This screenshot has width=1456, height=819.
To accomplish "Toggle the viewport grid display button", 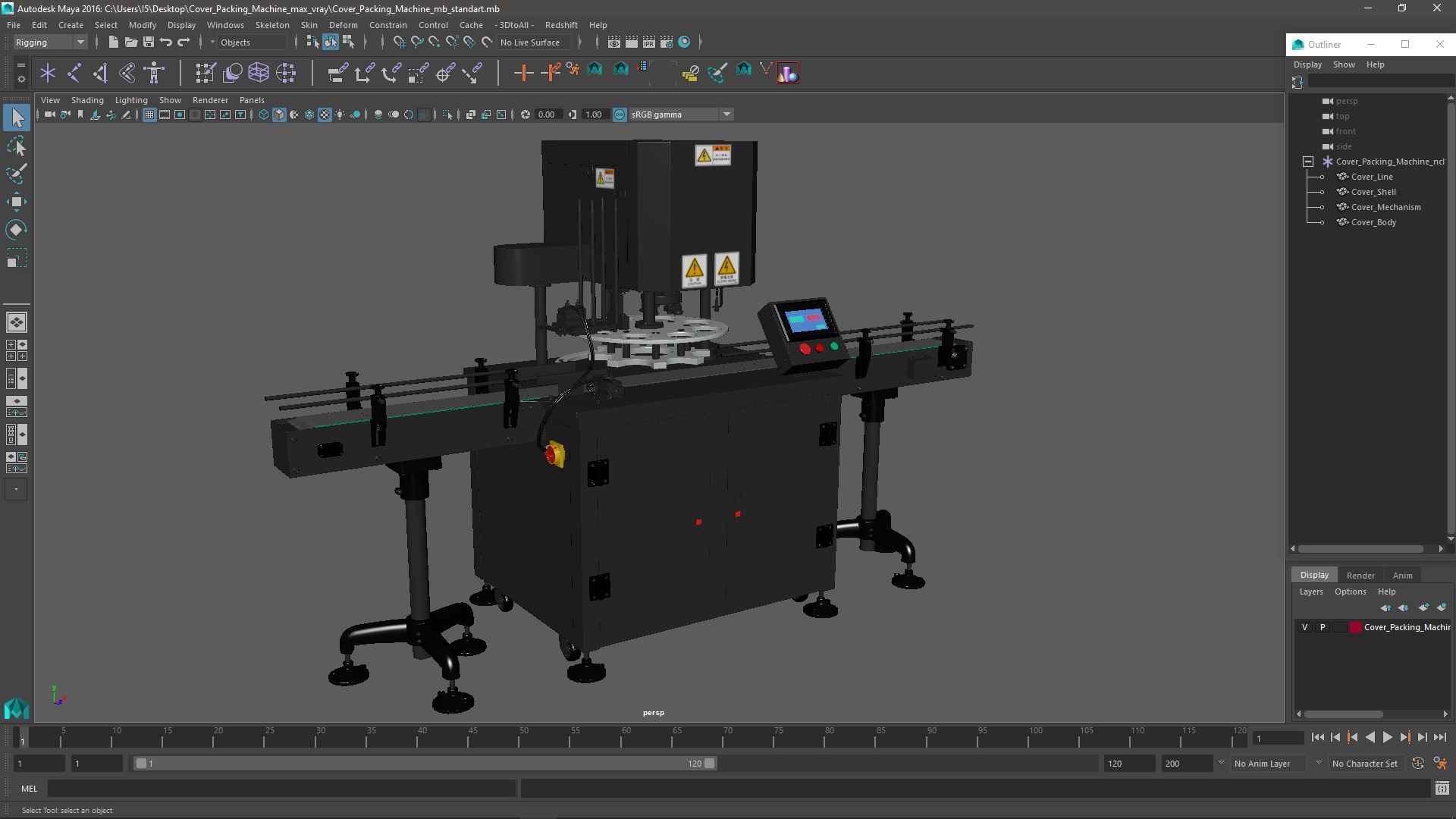I will 149,115.
